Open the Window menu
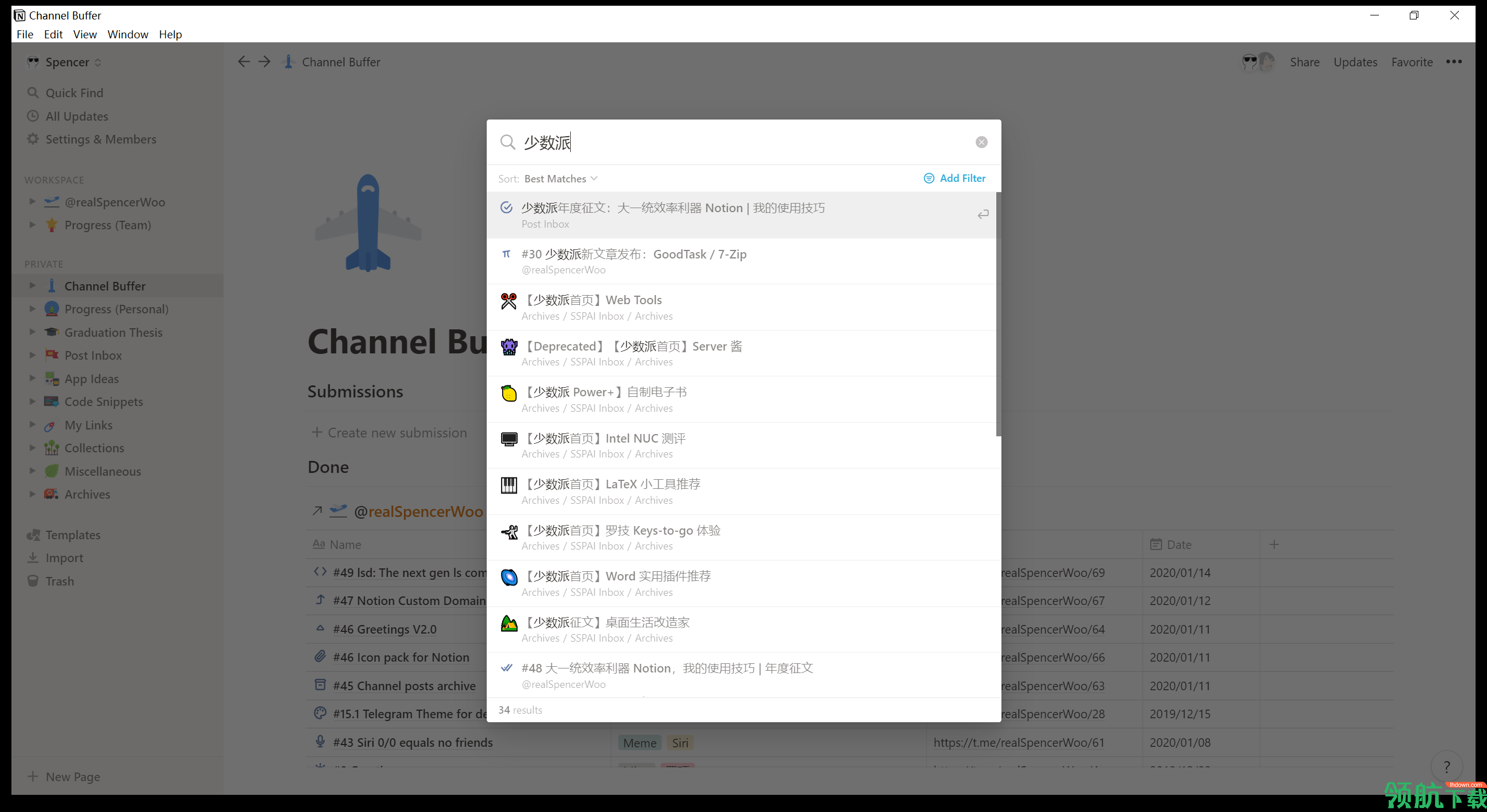1487x812 pixels. click(x=128, y=34)
